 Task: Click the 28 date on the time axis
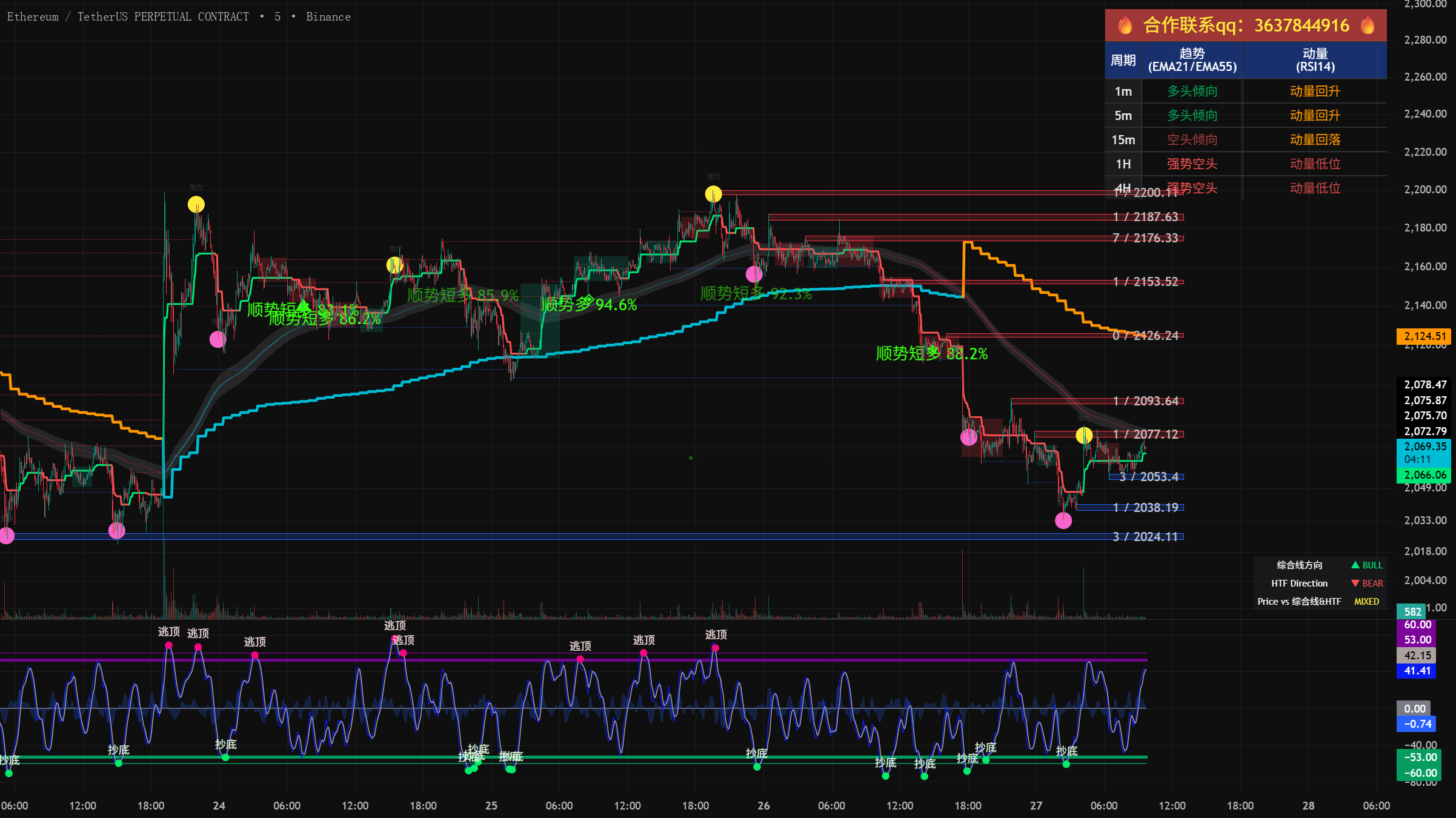(1309, 805)
